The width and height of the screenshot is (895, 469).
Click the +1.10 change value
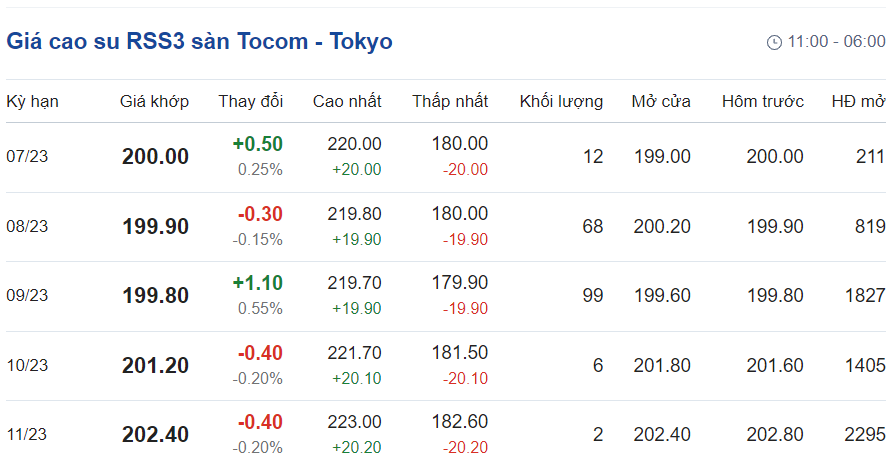(257, 283)
